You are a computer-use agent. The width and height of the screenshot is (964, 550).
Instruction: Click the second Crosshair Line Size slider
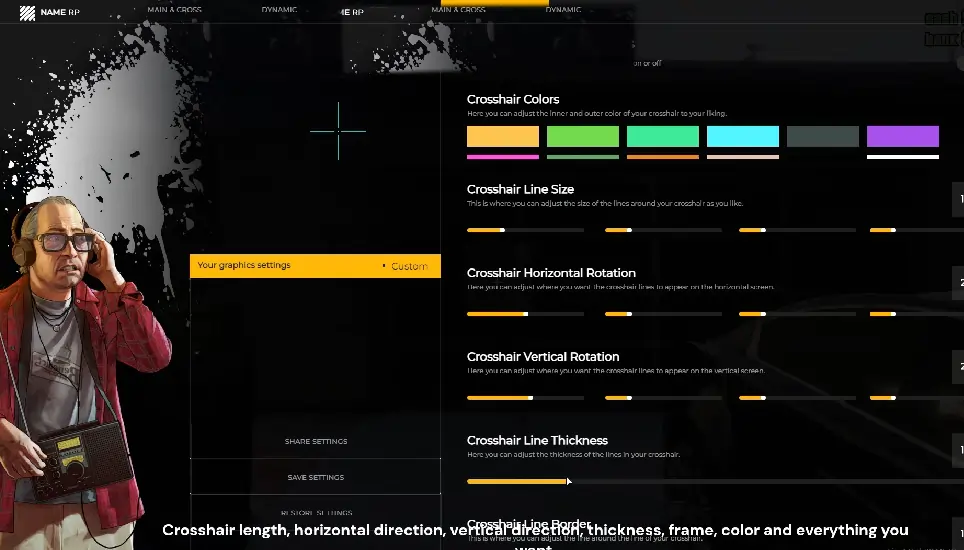[x=663, y=230]
